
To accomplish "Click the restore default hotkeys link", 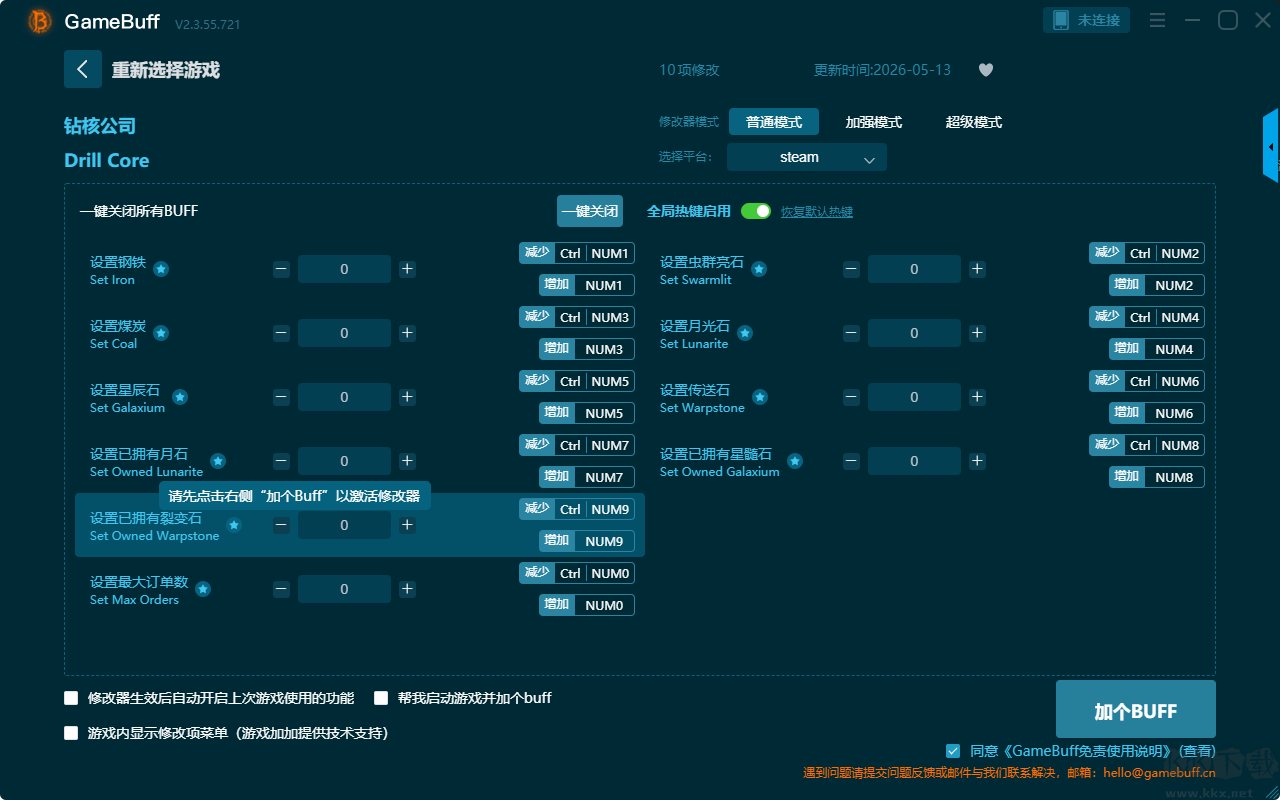I will (x=817, y=212).
